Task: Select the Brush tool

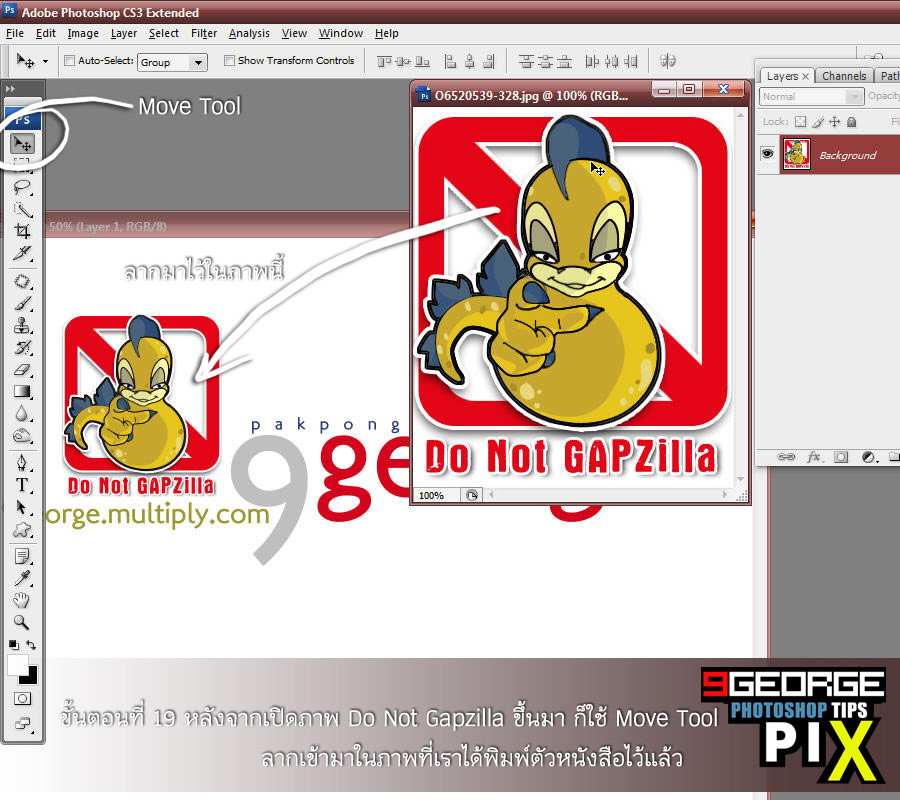Action: click(x=22, y=304)
